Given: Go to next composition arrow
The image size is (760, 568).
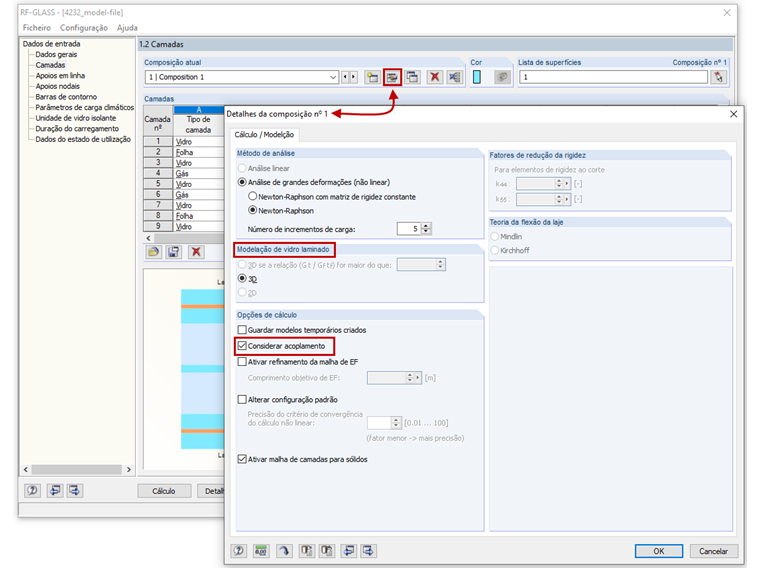Looking at the screenshot, I should pos(353,77).
